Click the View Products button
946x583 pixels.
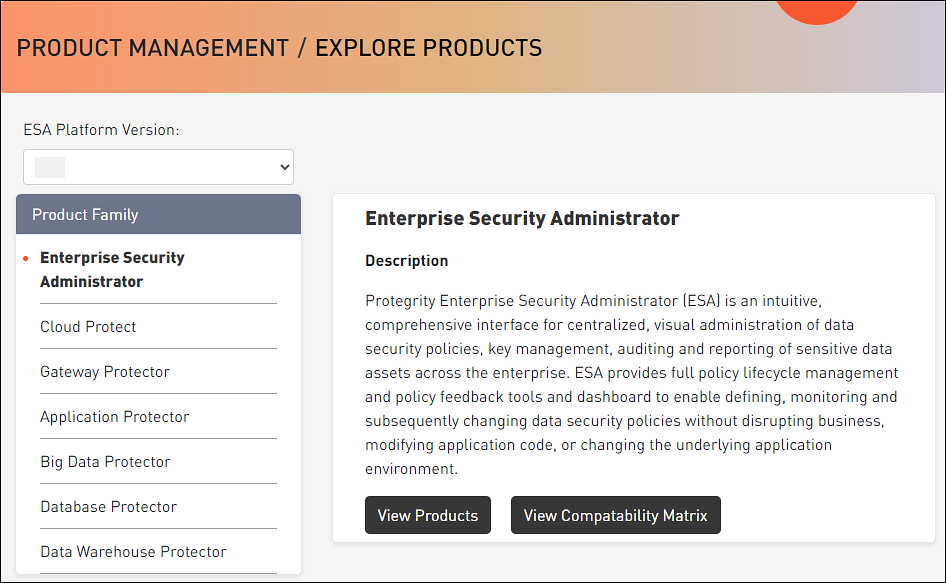pyautogui.click(x=427, y=515)
